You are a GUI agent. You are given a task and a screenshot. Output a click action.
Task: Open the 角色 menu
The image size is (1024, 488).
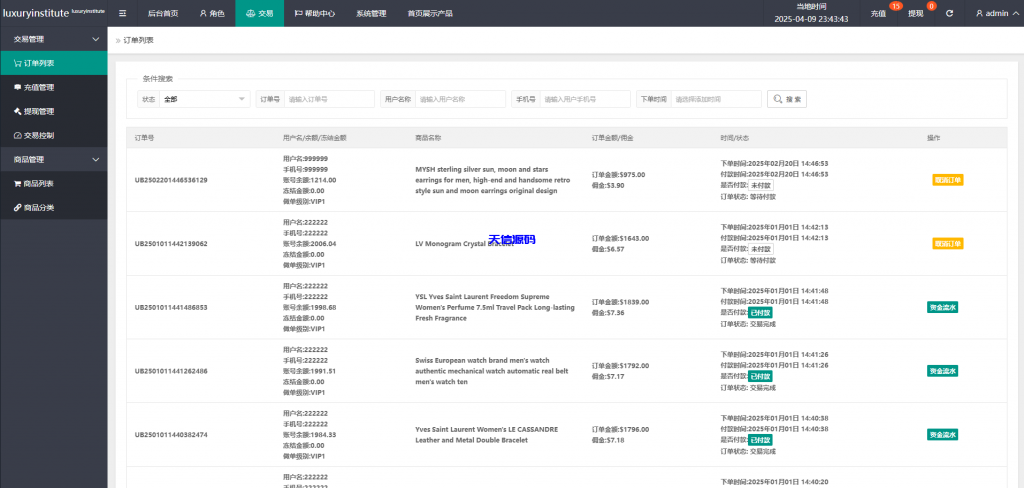tap(212, 13)
